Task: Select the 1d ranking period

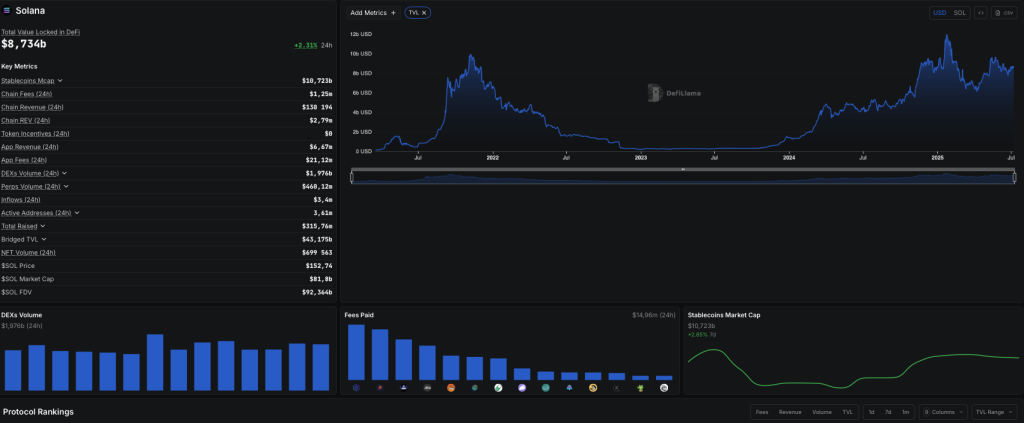Action: [871, 412]
